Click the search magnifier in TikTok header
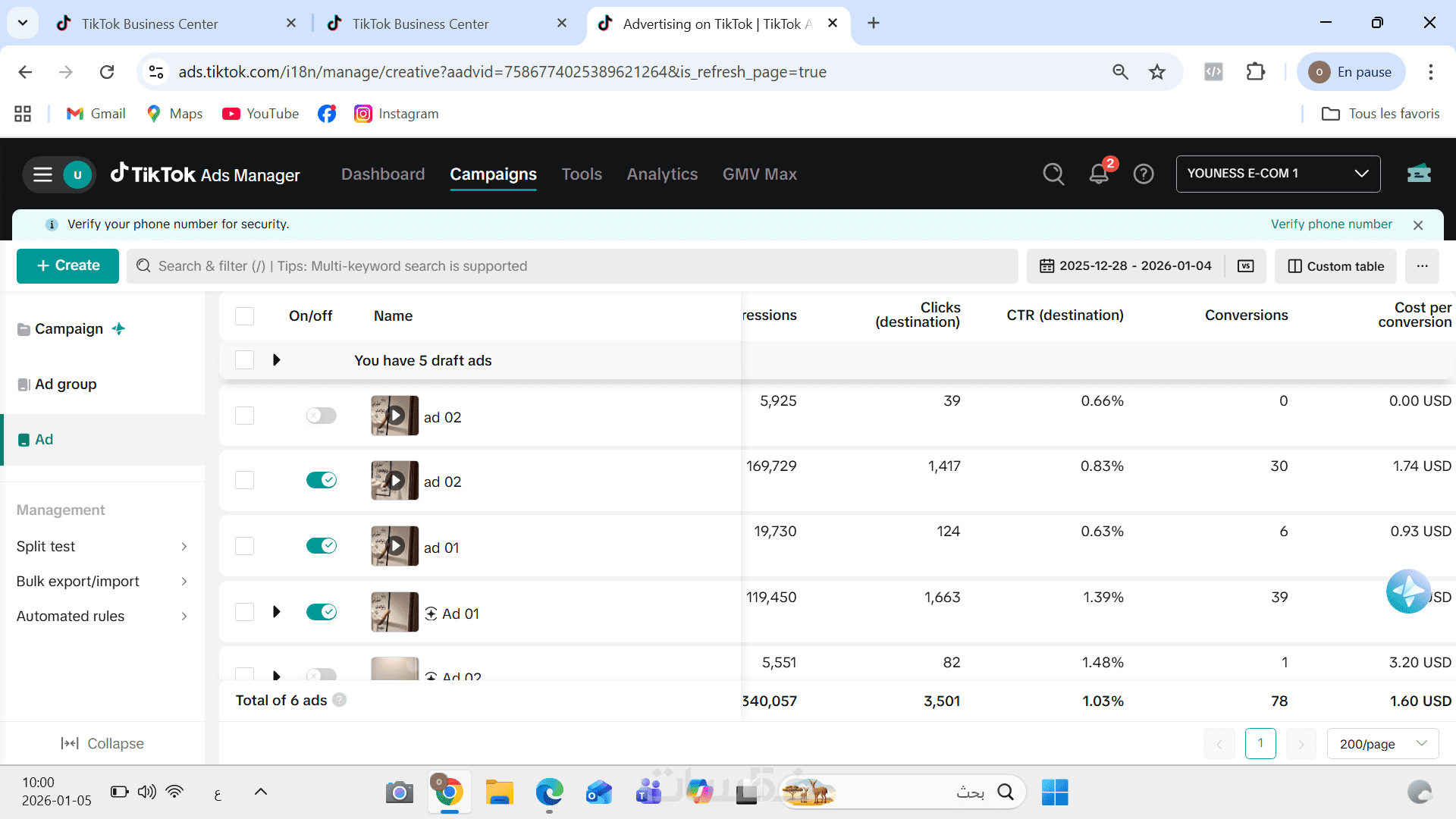The width and height of the screenshot is (1456, 819). pos(1053,174)
